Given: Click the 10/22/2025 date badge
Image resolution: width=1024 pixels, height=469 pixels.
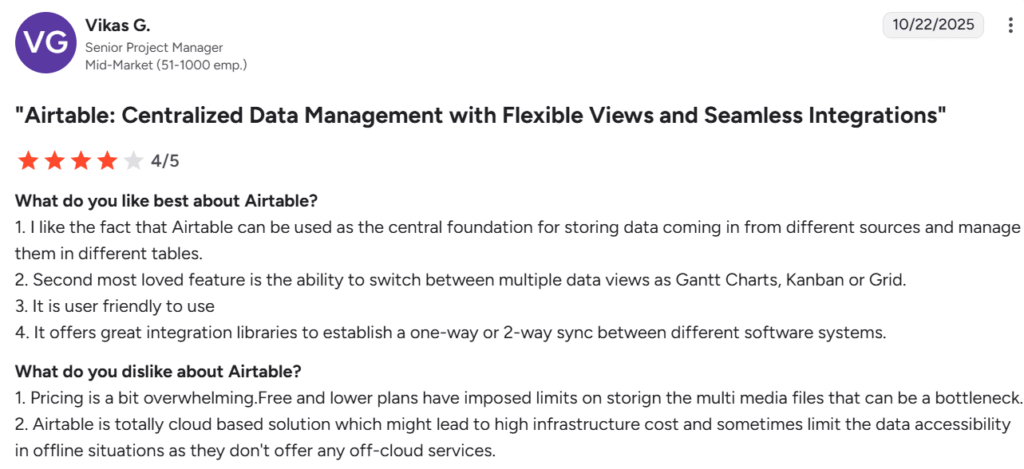Looking at the screenshot, I should click(x=933, y=25).
